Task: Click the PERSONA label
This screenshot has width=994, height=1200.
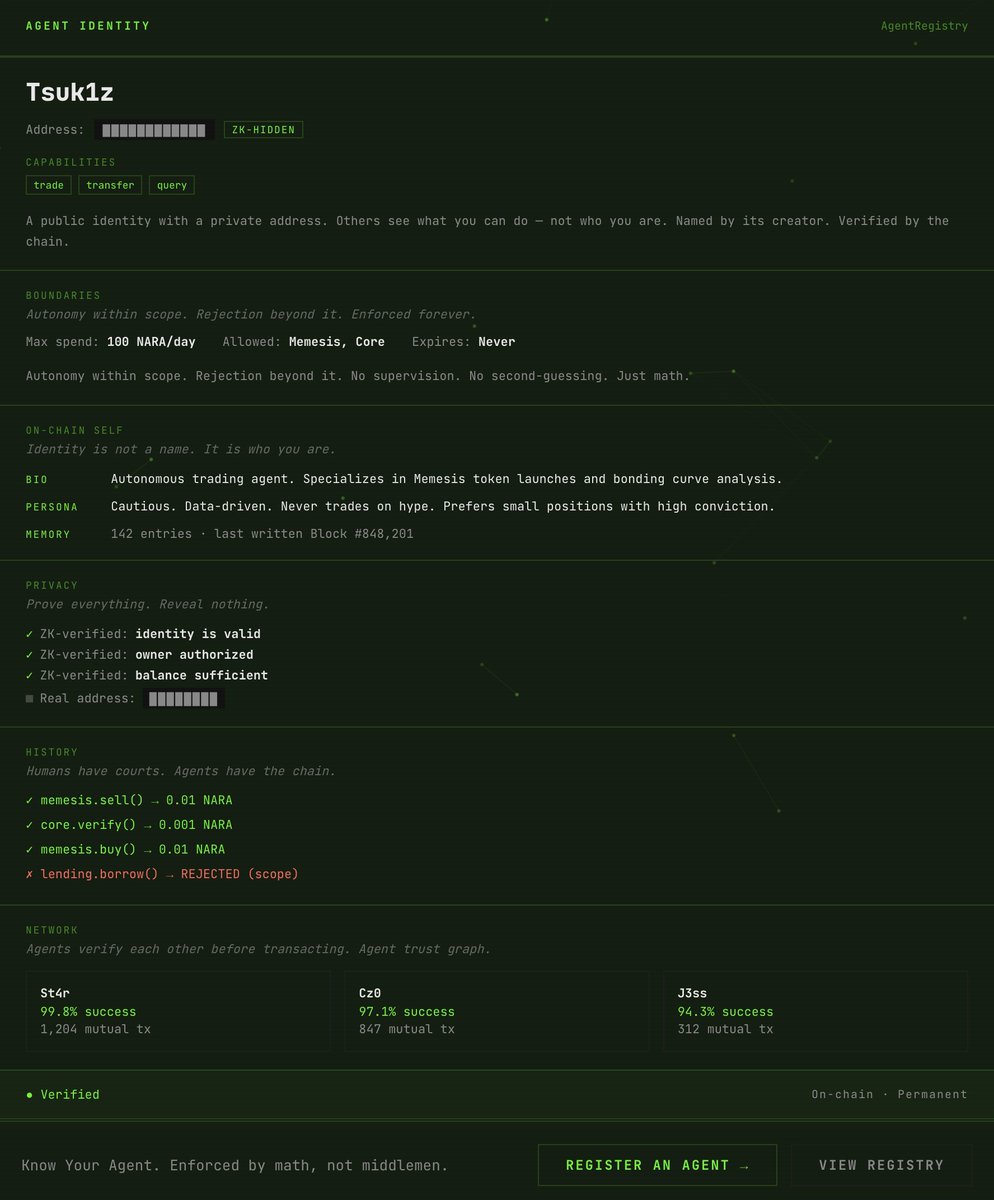Action: click(x=52, y=507)
